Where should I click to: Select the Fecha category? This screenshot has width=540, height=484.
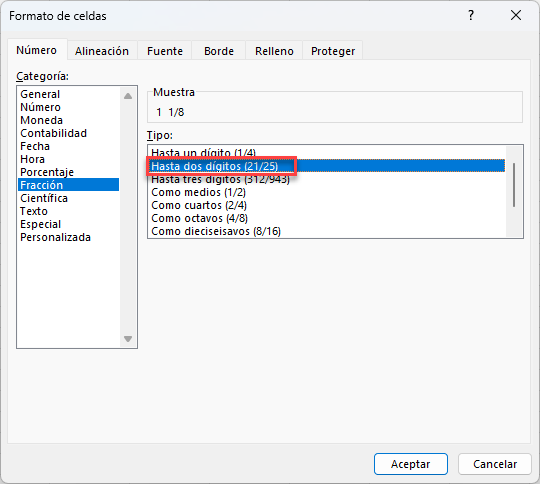pyautogui.click(x=69, y=146)
